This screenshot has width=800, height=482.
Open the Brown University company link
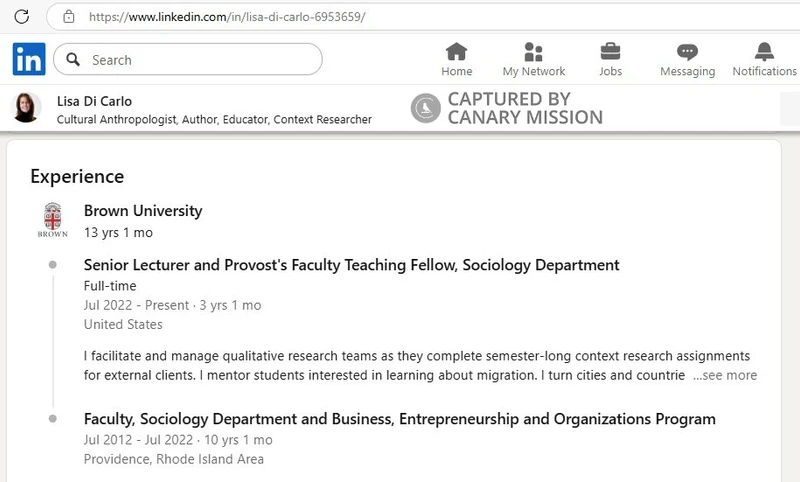[143, 211]
